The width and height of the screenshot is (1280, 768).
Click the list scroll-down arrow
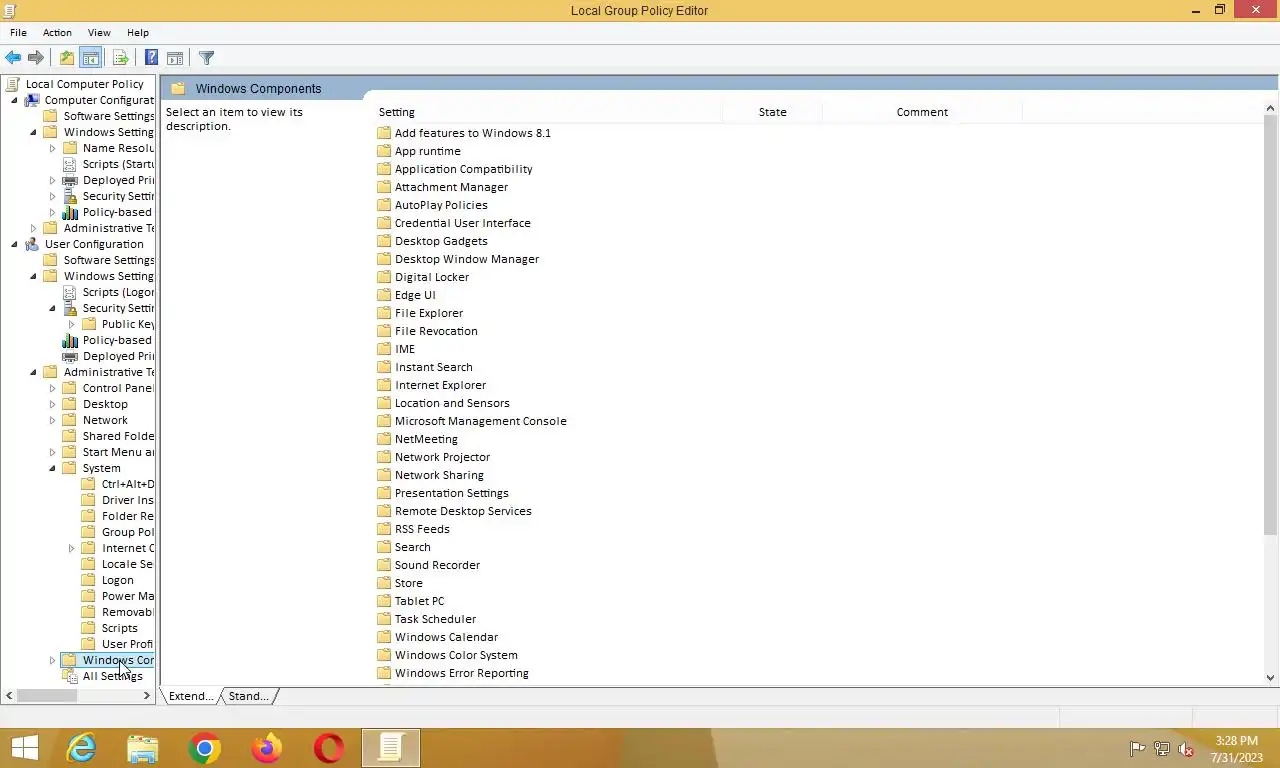pyautogui.click(x=1271, y=677)
